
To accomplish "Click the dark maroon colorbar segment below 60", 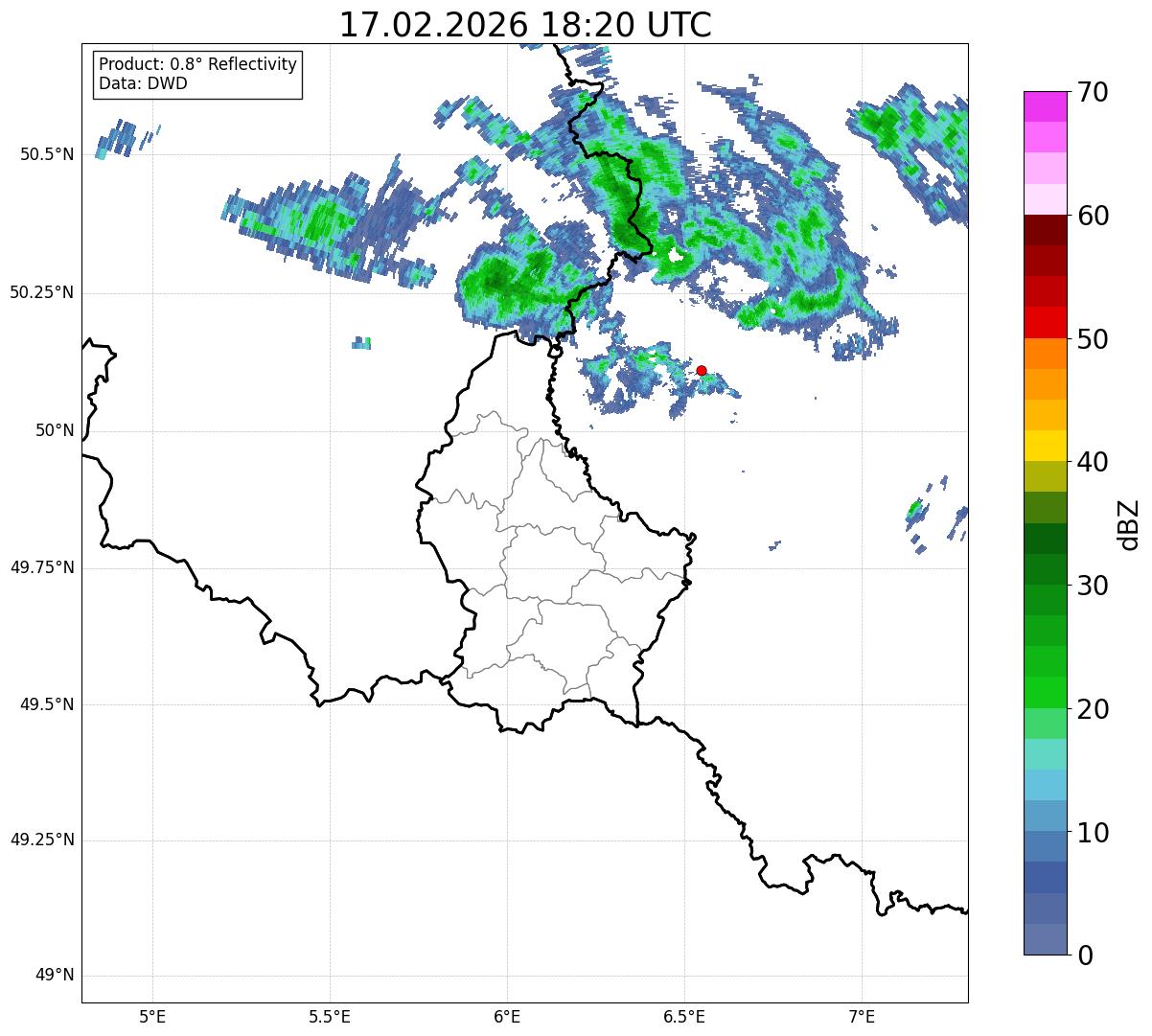I will pos(1046,230).
